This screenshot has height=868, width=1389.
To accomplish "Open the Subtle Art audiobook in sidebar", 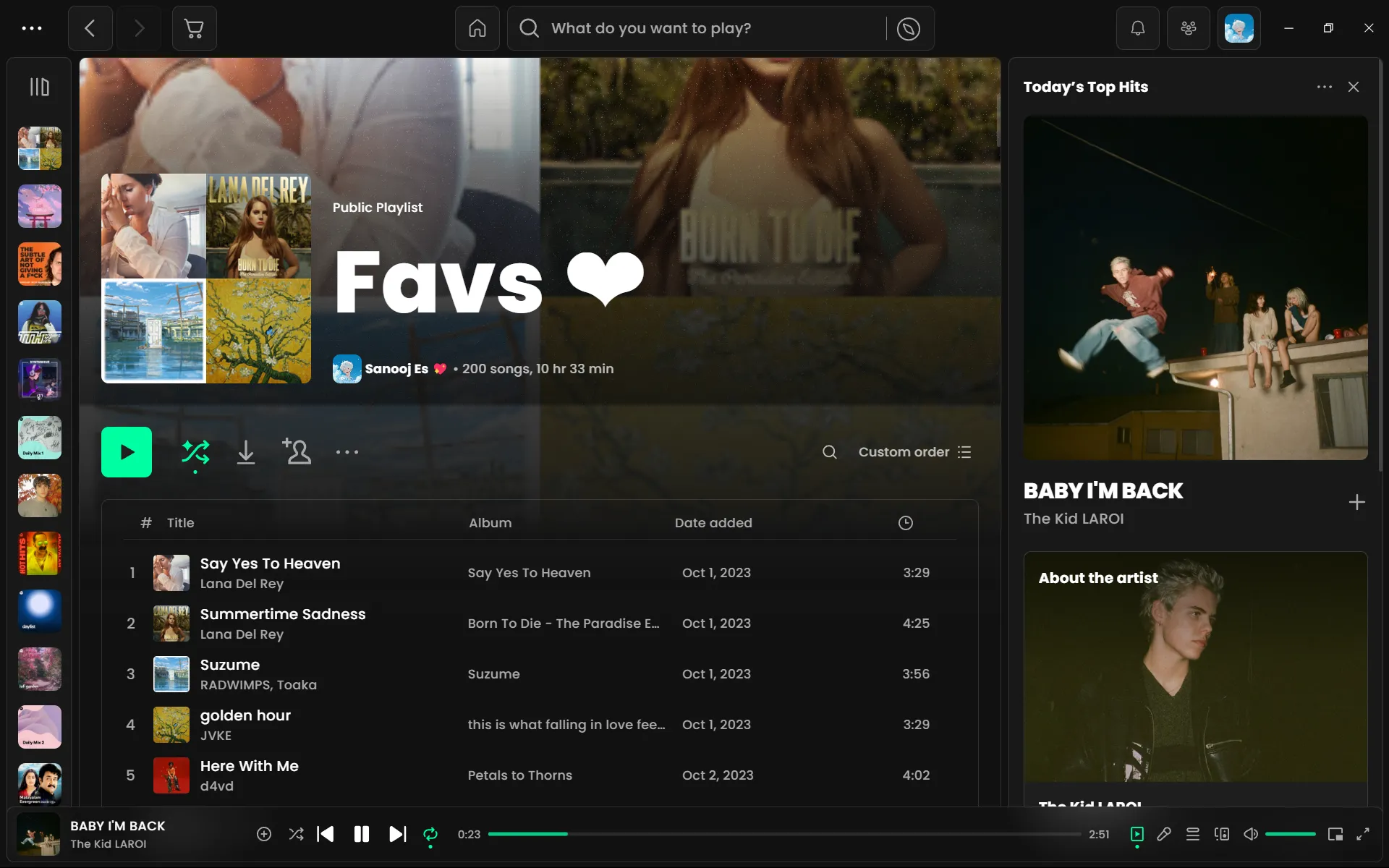I will [40, 264].
